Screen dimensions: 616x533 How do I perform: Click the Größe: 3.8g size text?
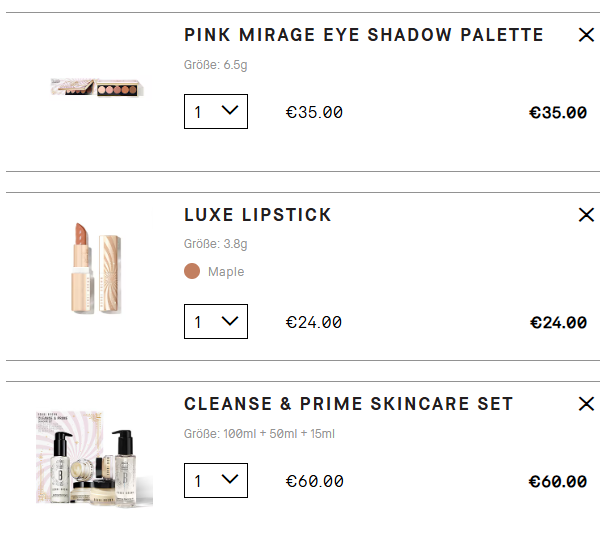(215, 244)
